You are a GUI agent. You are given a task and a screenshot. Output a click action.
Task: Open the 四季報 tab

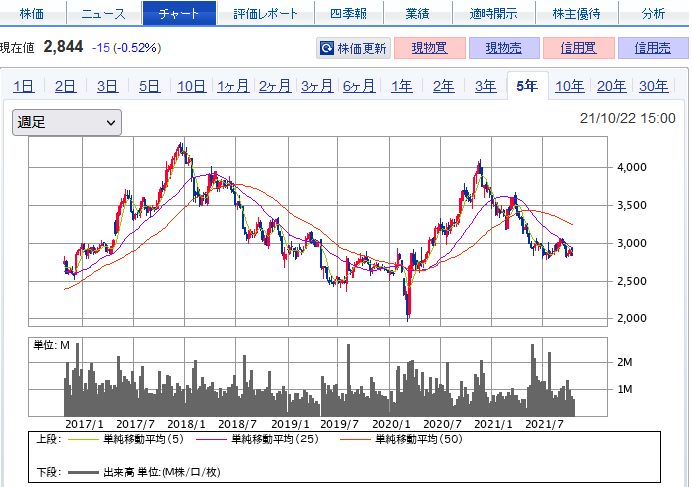349,14
